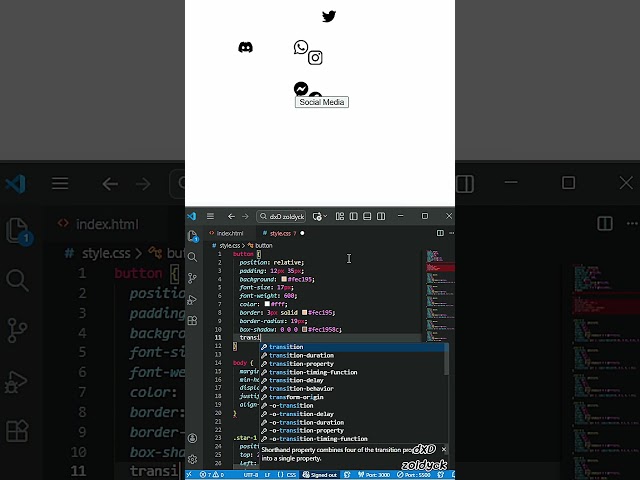This screenshot has height=480, width=640.
Task: Click the style.css breadcrumb
Action: point(230,246)
